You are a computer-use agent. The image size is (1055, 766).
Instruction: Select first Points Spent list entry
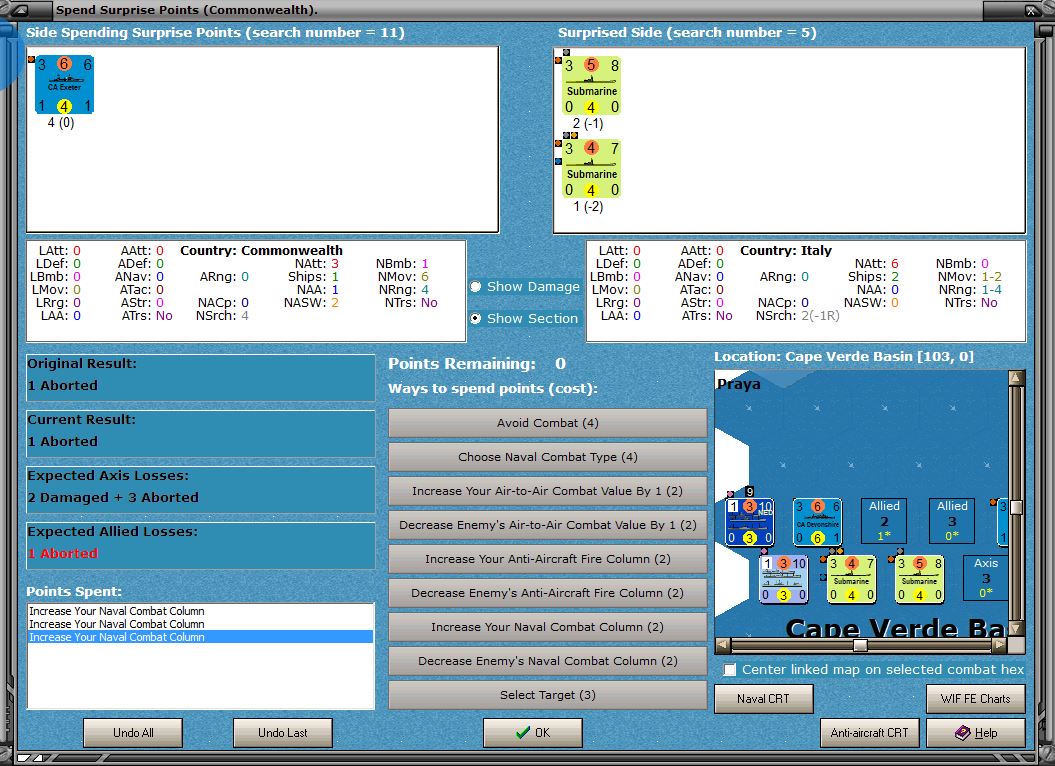[201, 611]
